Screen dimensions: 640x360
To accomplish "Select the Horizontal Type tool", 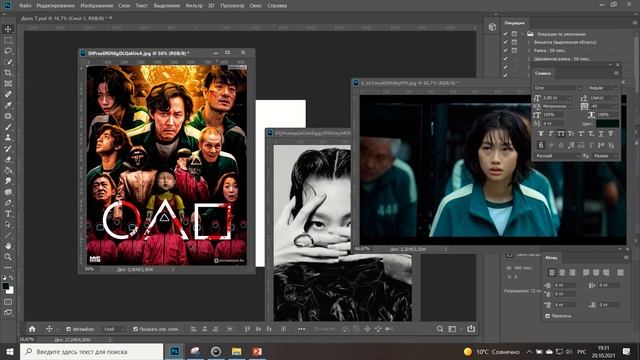I will pyautogui.click(x=8, y=213).
